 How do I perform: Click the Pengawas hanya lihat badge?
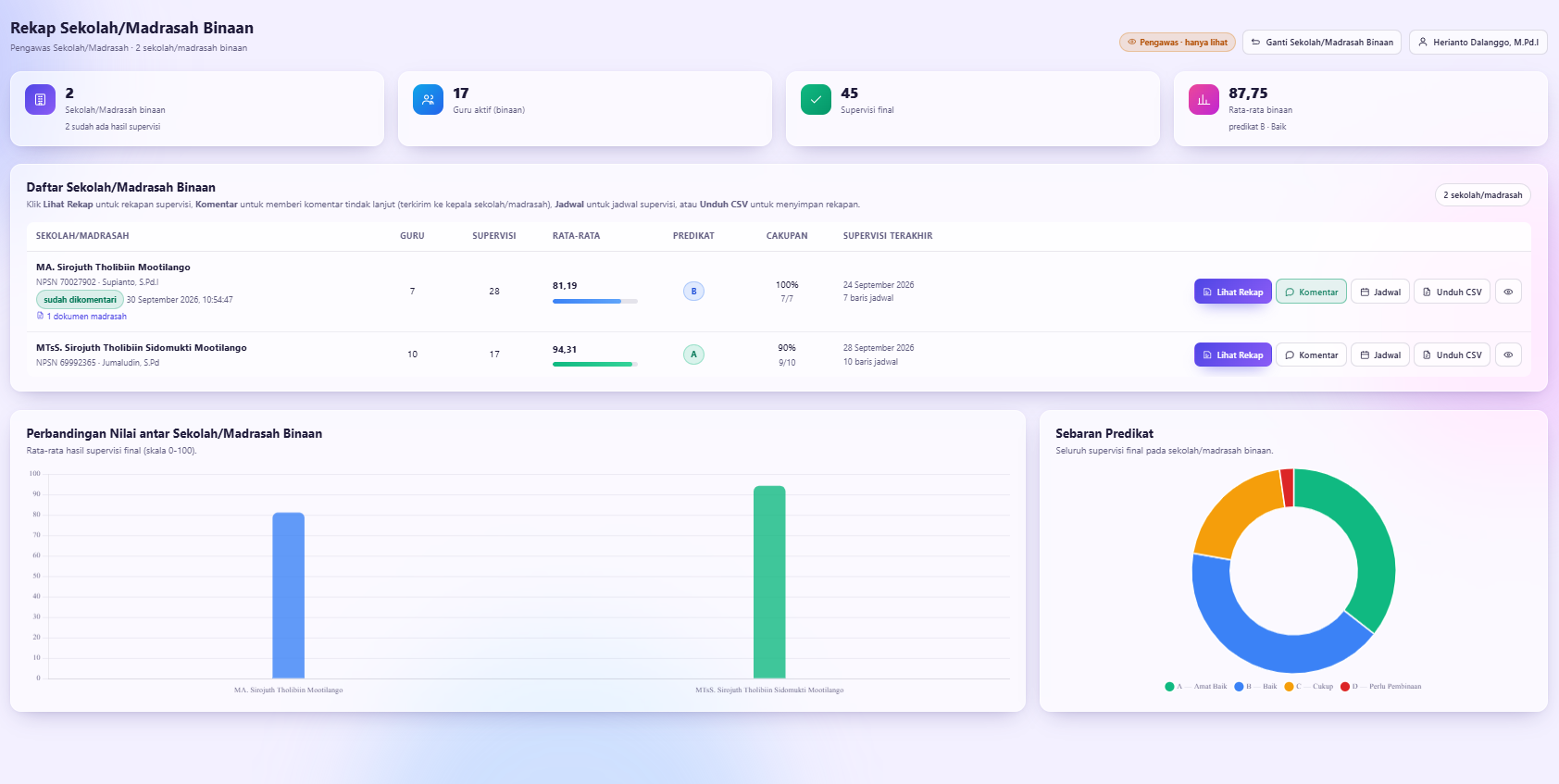click(x=1178, y=42)
